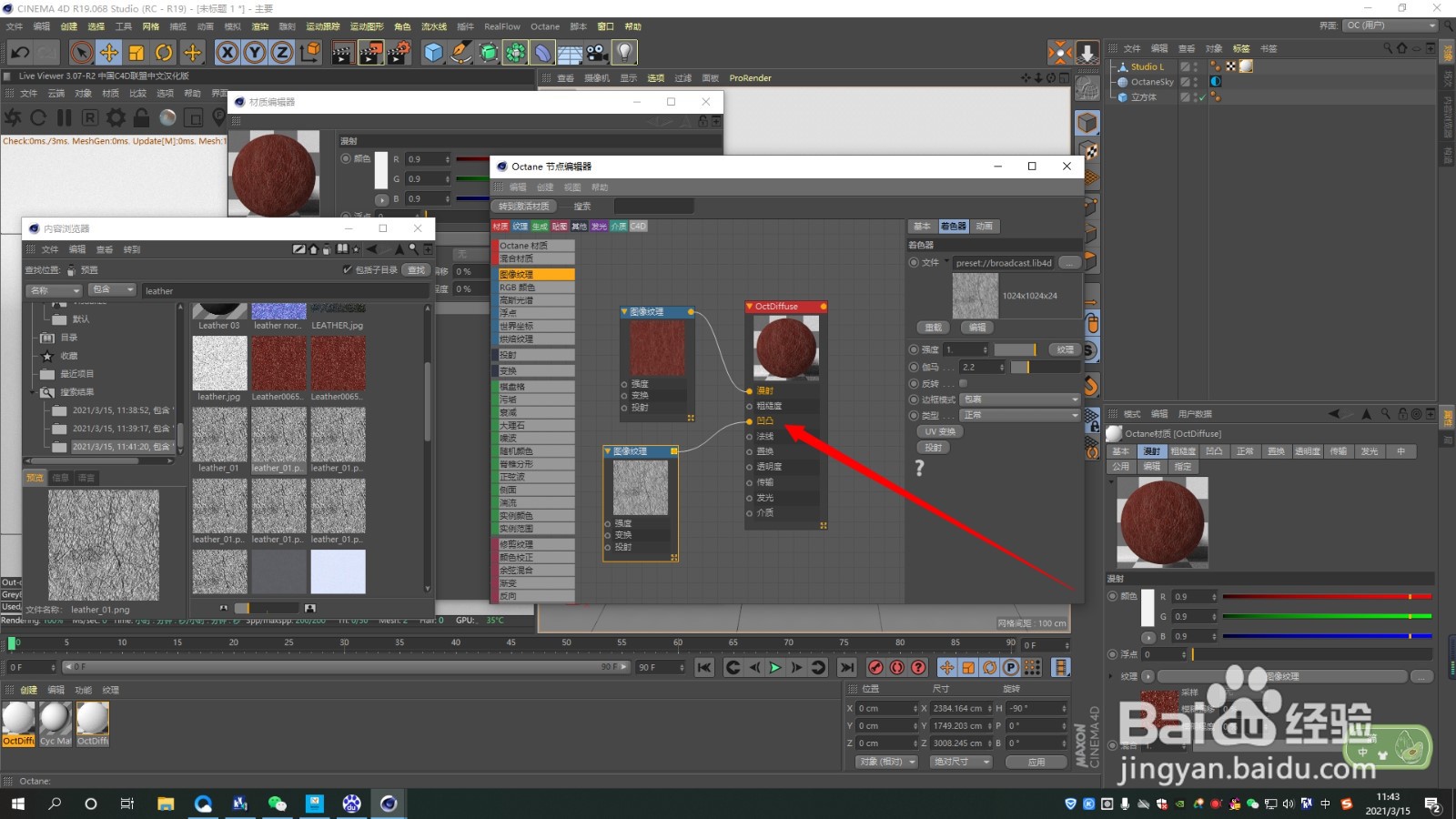
Task: Switch to the 动画 tab in node editor
Action: pyautogui.click(x=984, y=226)
